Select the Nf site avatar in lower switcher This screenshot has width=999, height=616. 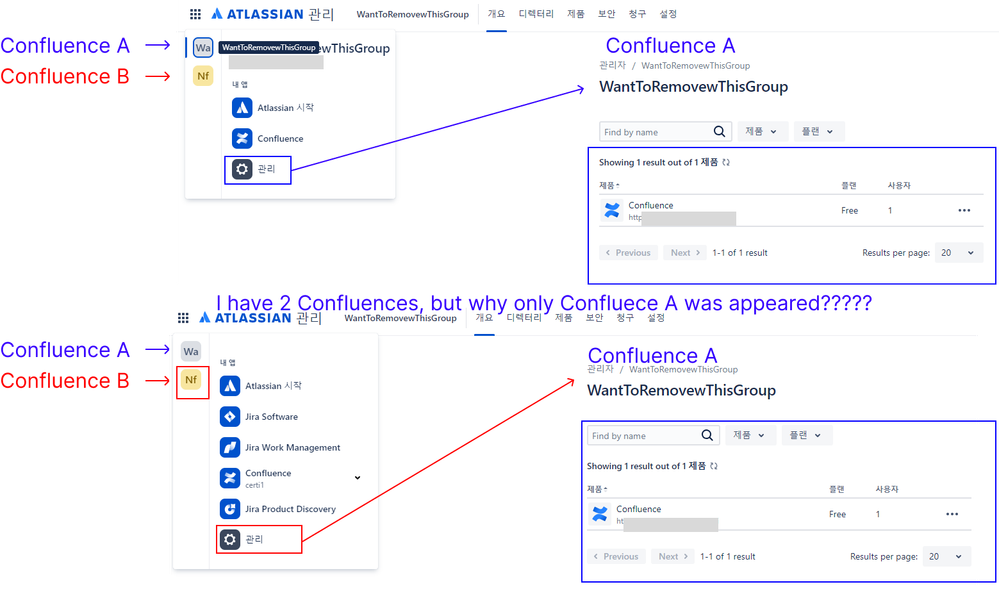[191, 380]
